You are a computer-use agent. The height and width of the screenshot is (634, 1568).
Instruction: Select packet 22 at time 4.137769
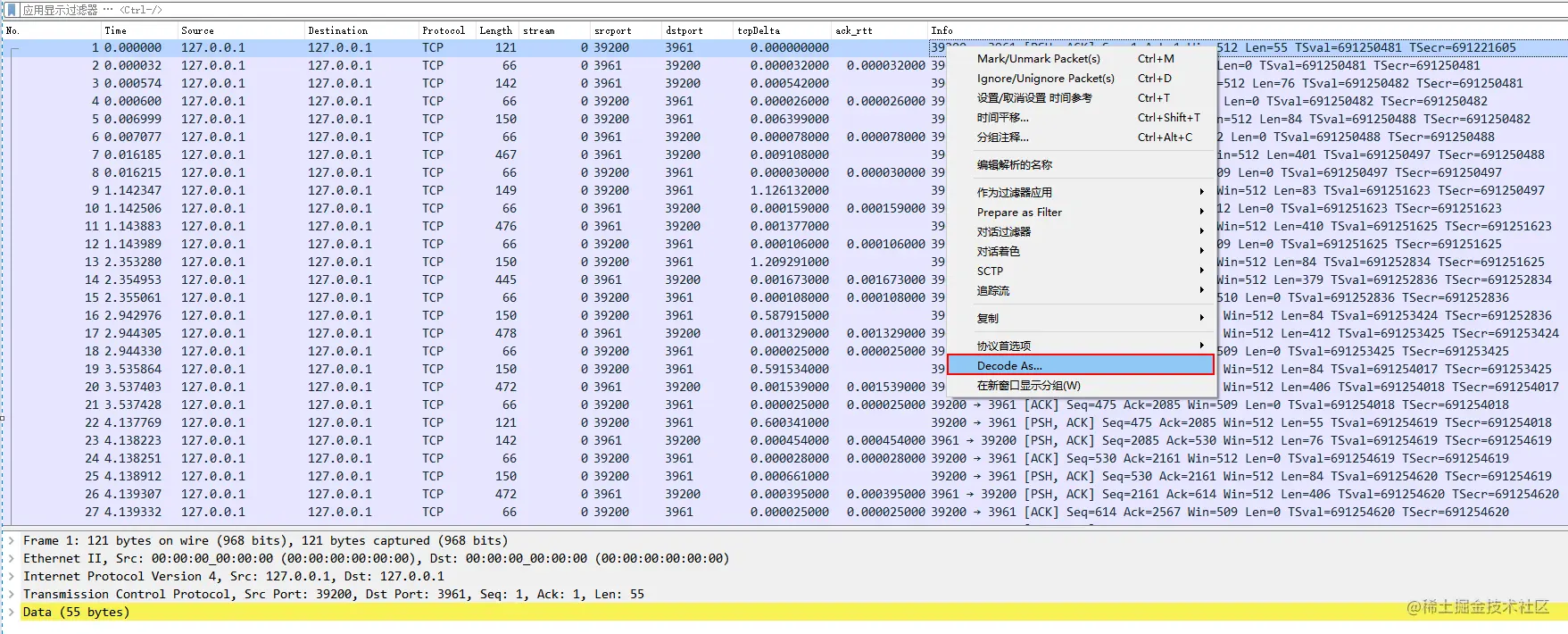785,422
